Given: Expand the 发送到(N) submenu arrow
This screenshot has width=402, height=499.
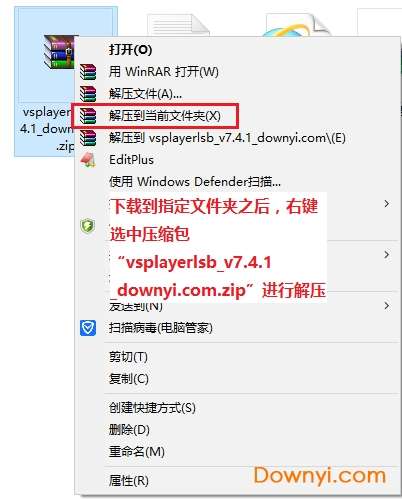Looking at the screenshot, I should pos(386,305).
